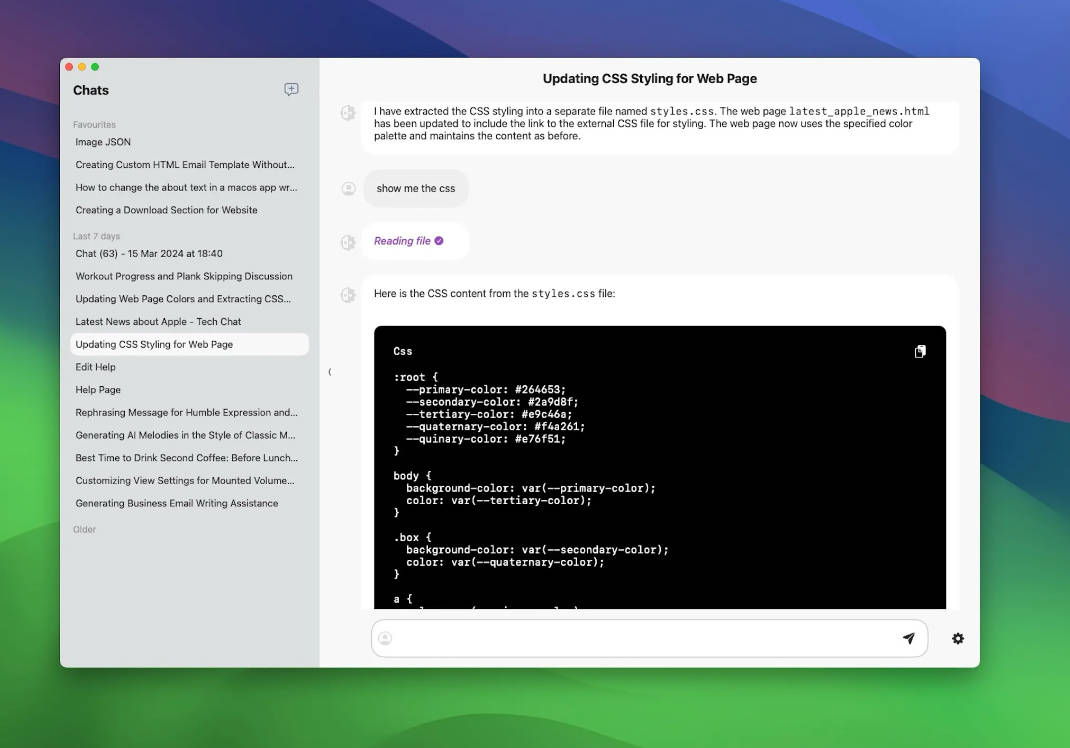
Task: Select the 'Edit Help' chat
Action: [96, 367]
